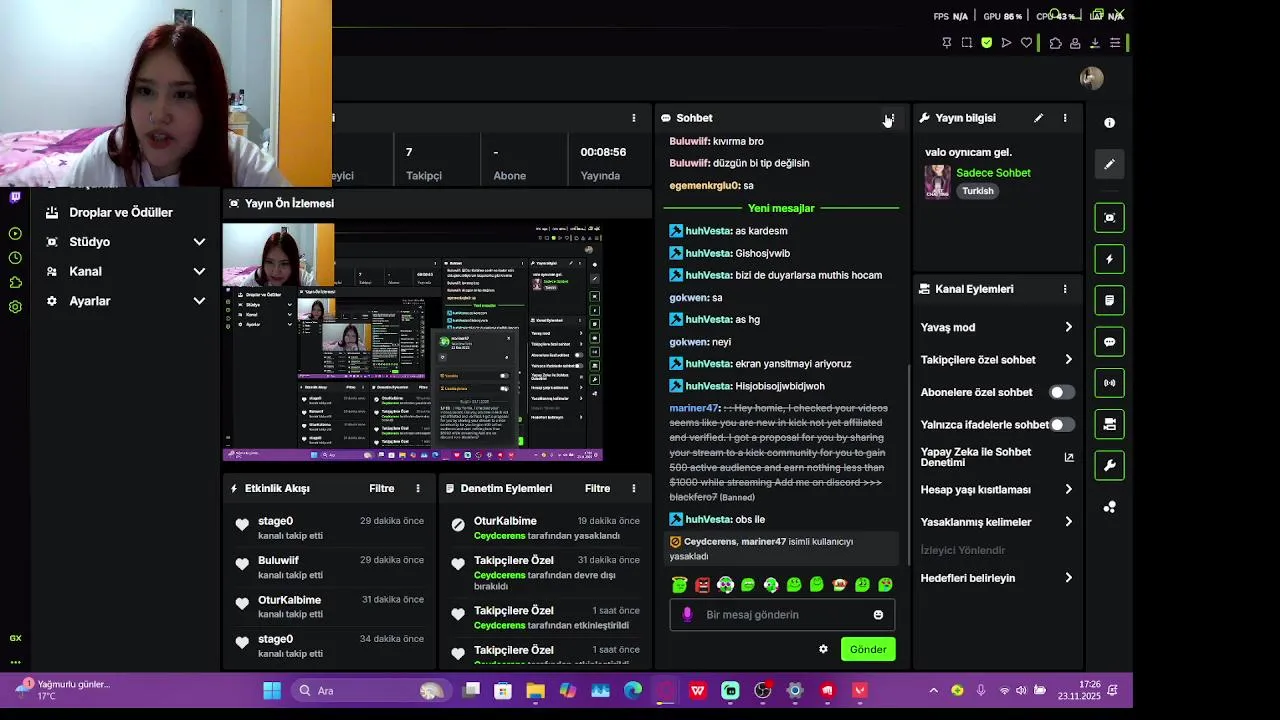Open the Etkinlik Akışı Filtre dropdown
1280x720 pixels.
click(x=382, y=488)
